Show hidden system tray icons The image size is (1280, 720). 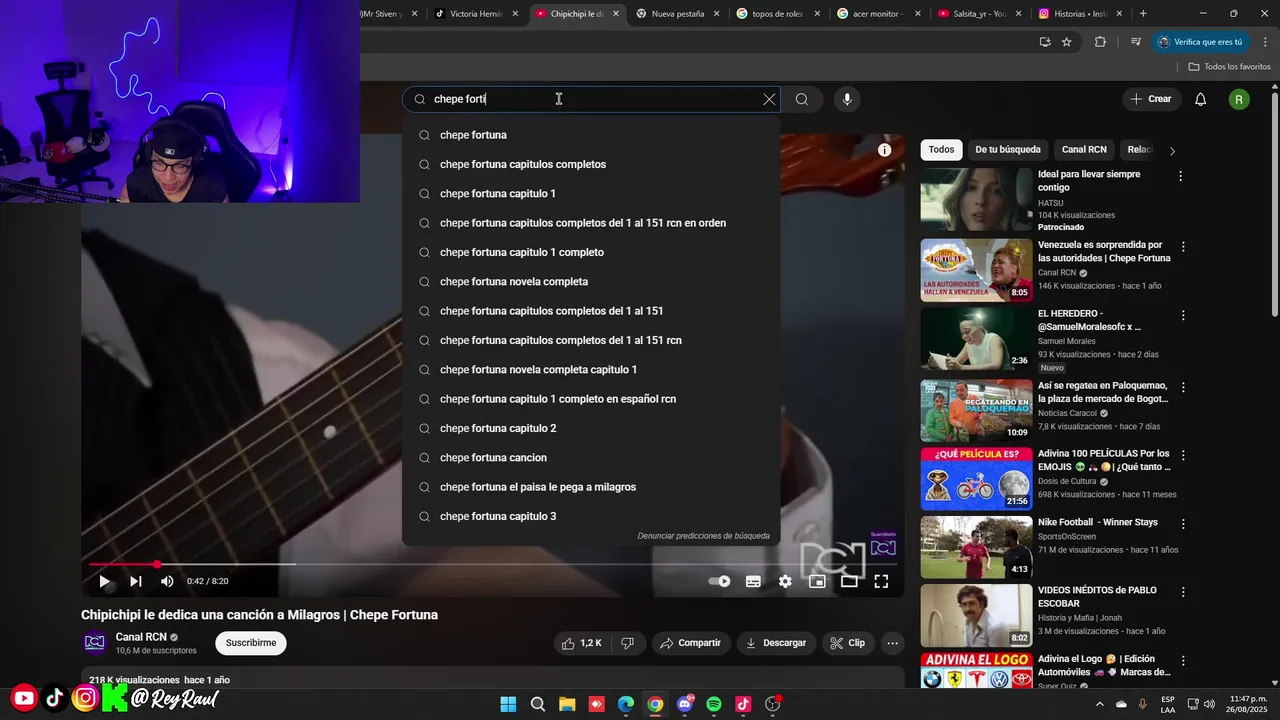click(1100, 704)
